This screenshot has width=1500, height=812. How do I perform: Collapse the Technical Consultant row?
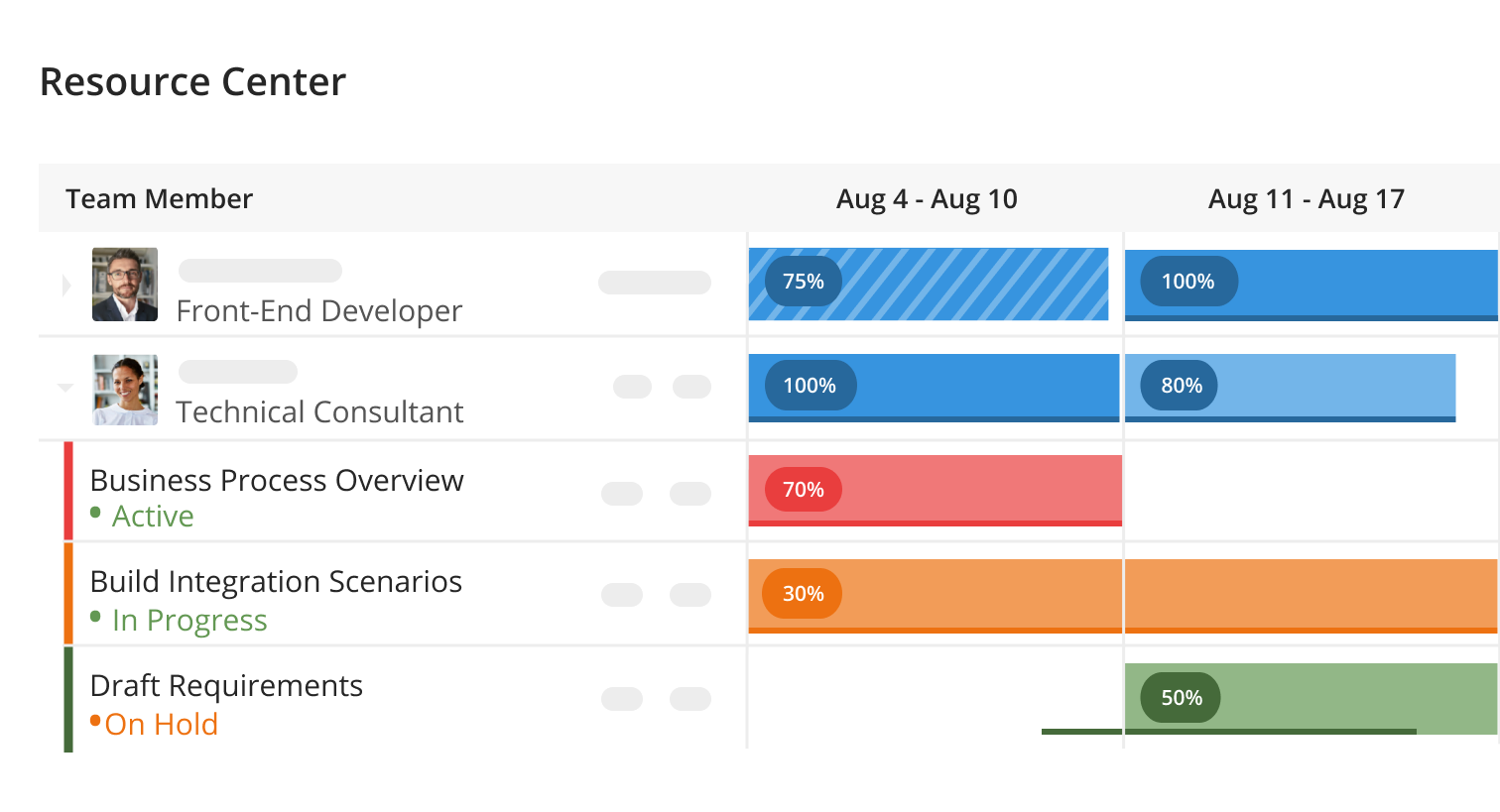point(65,388)
